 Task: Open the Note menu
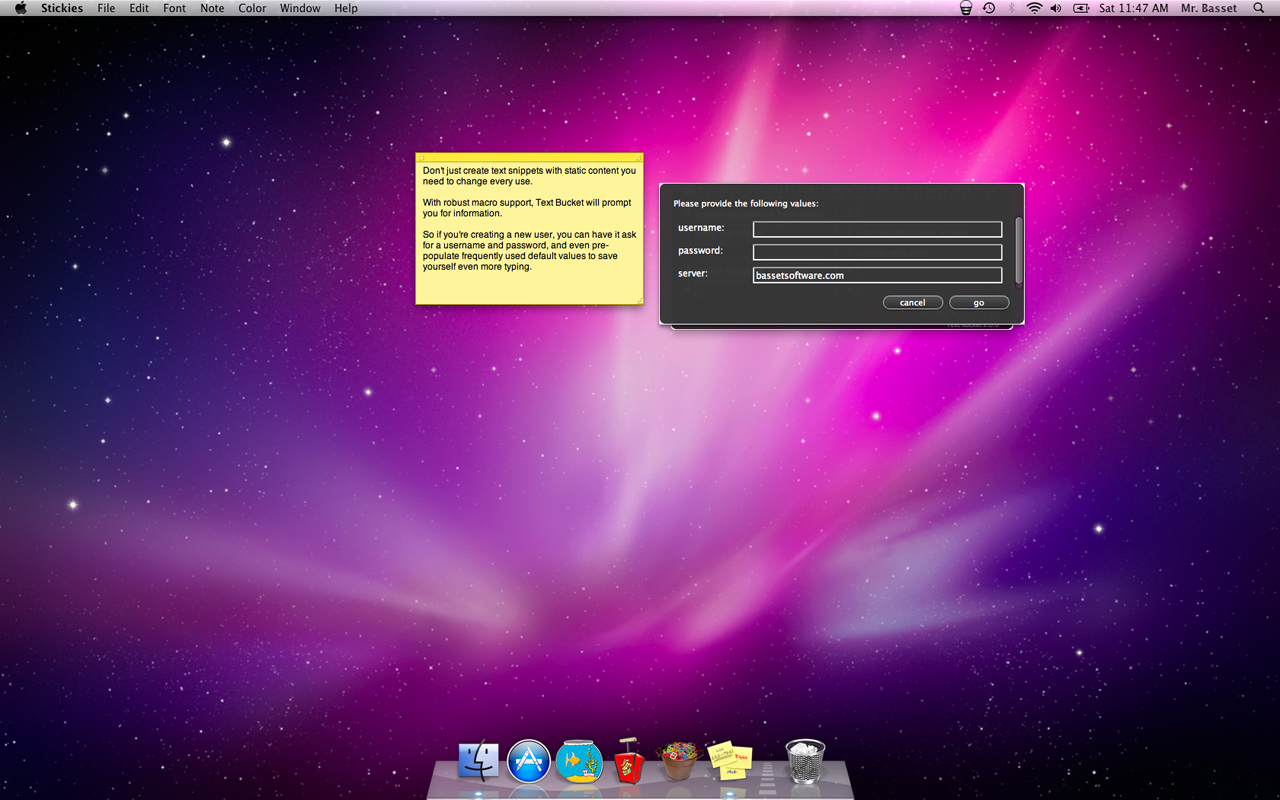click(x=212, y=8)
